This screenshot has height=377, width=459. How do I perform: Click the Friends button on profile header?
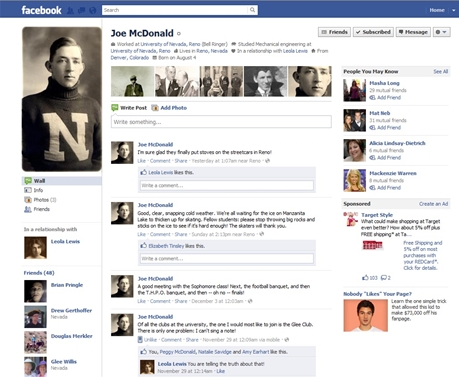click(x=334, y=32)
